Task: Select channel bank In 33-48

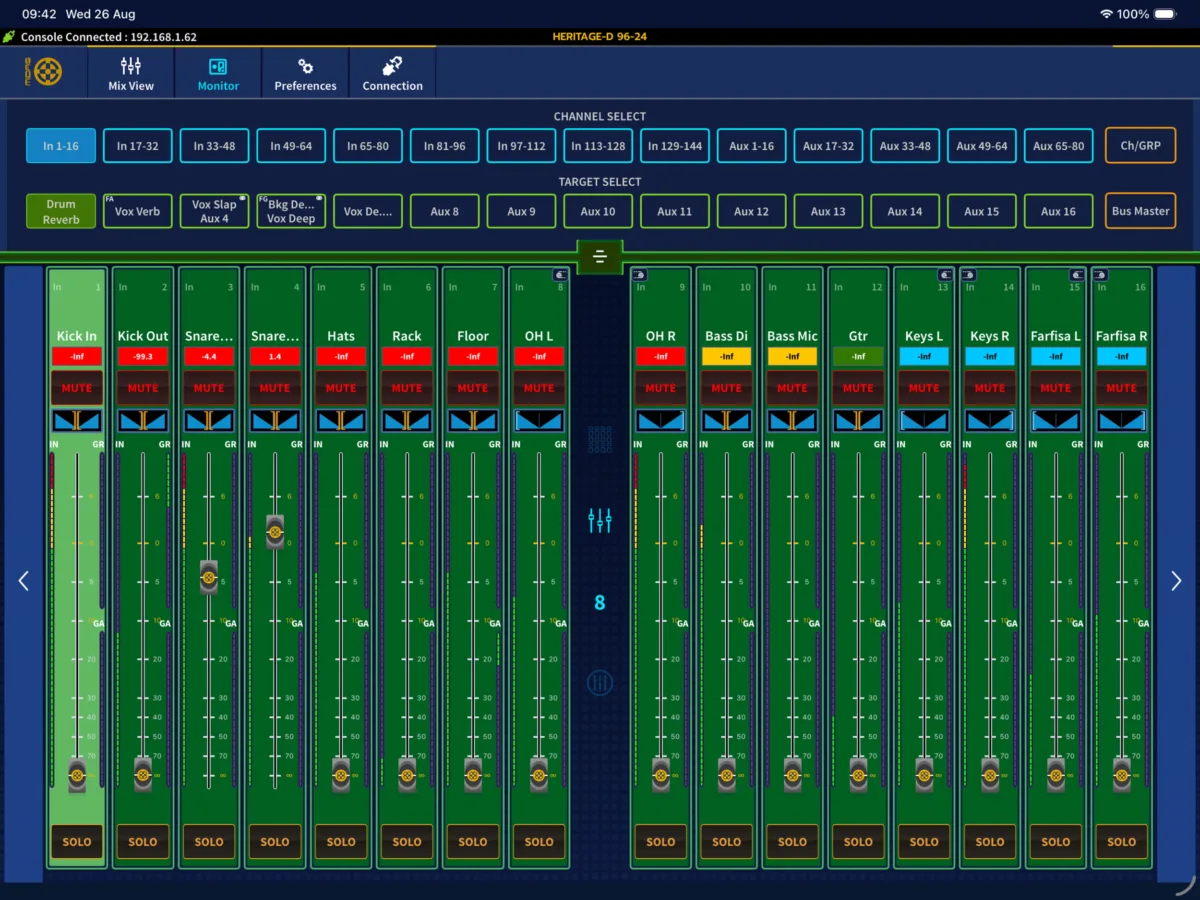Action: tap(214, 146)
